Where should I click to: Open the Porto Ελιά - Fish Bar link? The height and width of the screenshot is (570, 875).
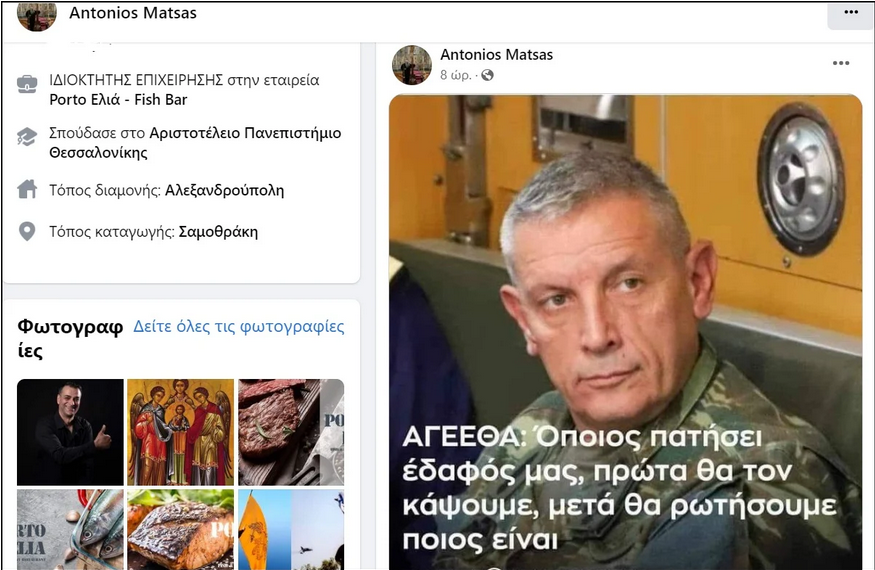(118, 99)
